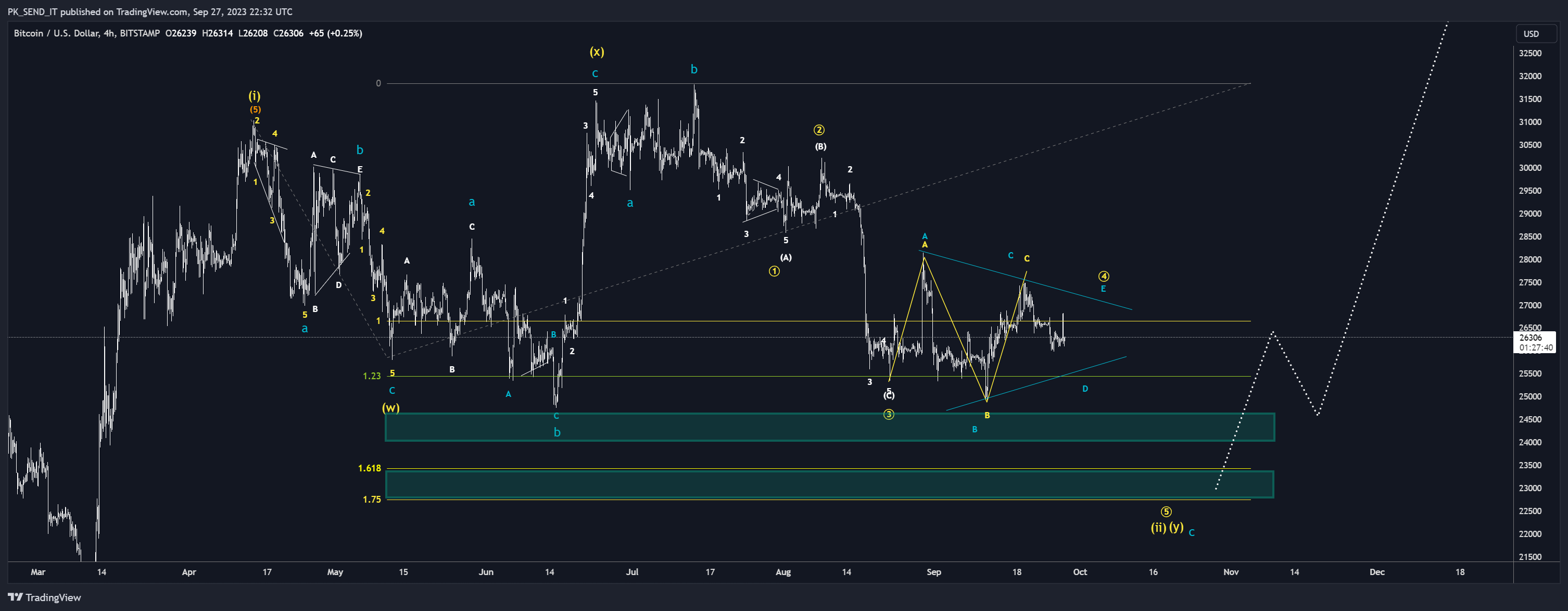Select the lower green support zone rectangle
This screenshot has width=1568, height=611.
[829, 484]
